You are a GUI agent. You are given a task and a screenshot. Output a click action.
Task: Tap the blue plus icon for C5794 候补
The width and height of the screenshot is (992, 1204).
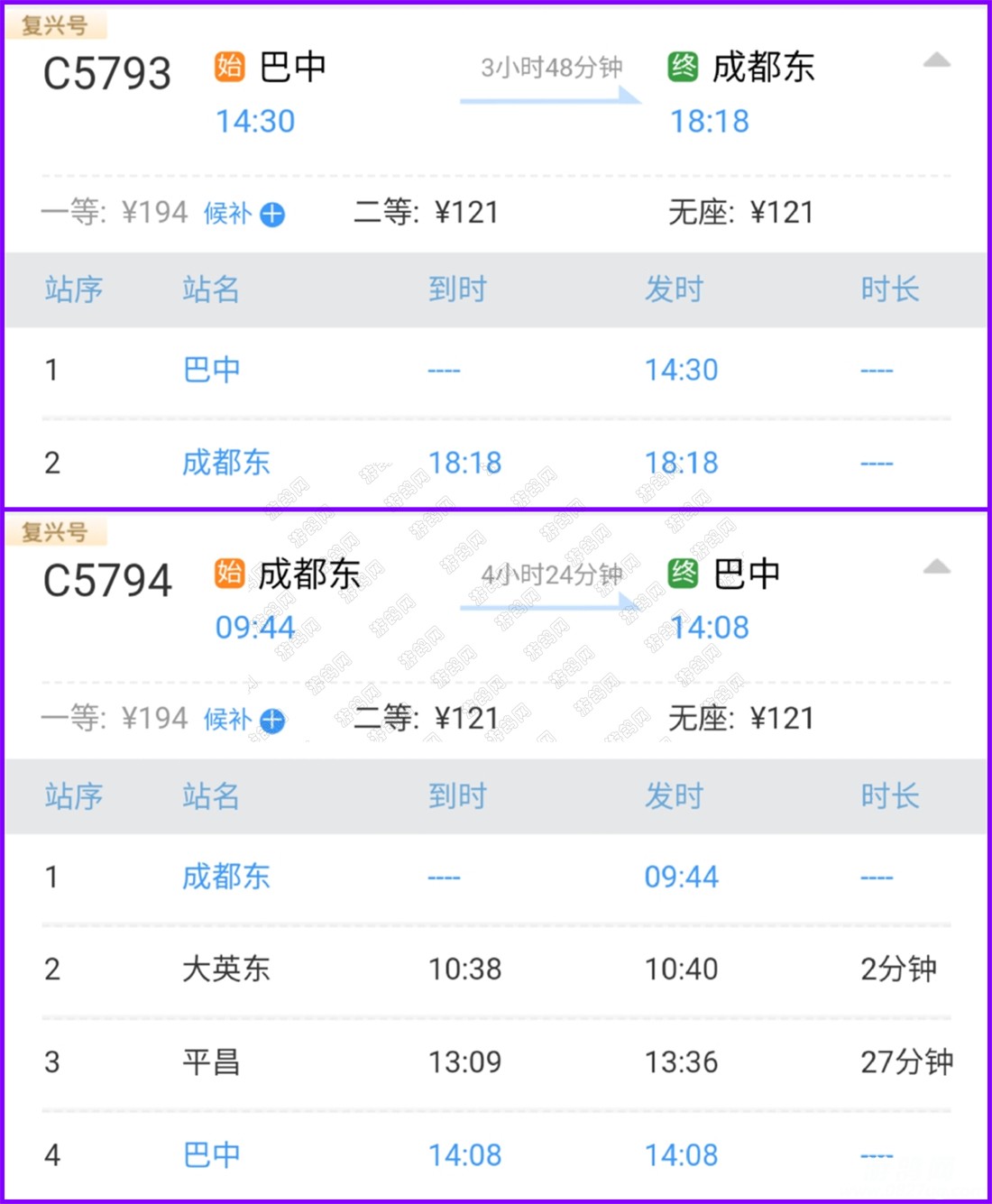pyautogui.click(x=272, y=720)
